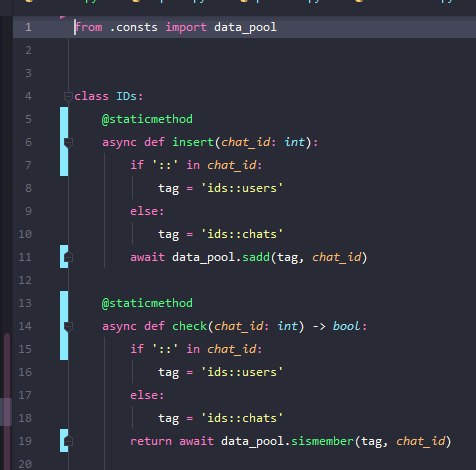Click the 'tag' variable on line 18
Image resolution: width=476 pixels, height=470 pixels.
(168, 419)
